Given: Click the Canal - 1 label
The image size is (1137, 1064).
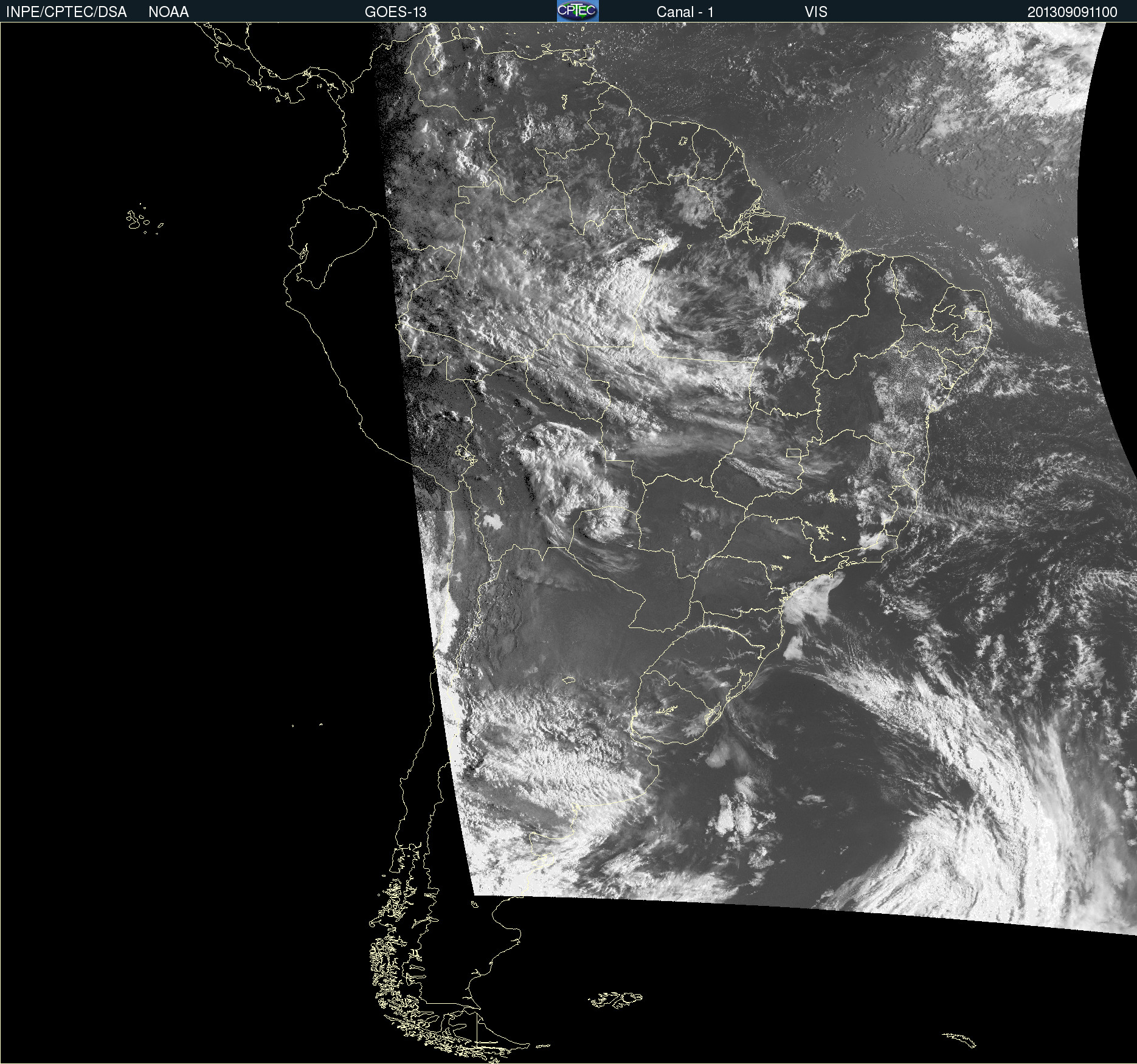Looking at the screenshot, I should [x=685, y=12].
